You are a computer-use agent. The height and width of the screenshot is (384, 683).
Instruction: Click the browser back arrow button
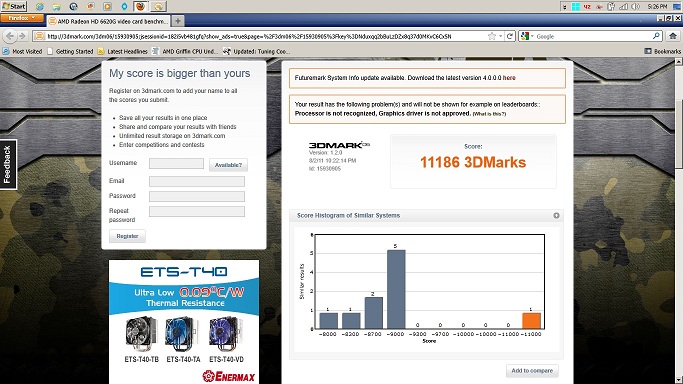(10, 36)
